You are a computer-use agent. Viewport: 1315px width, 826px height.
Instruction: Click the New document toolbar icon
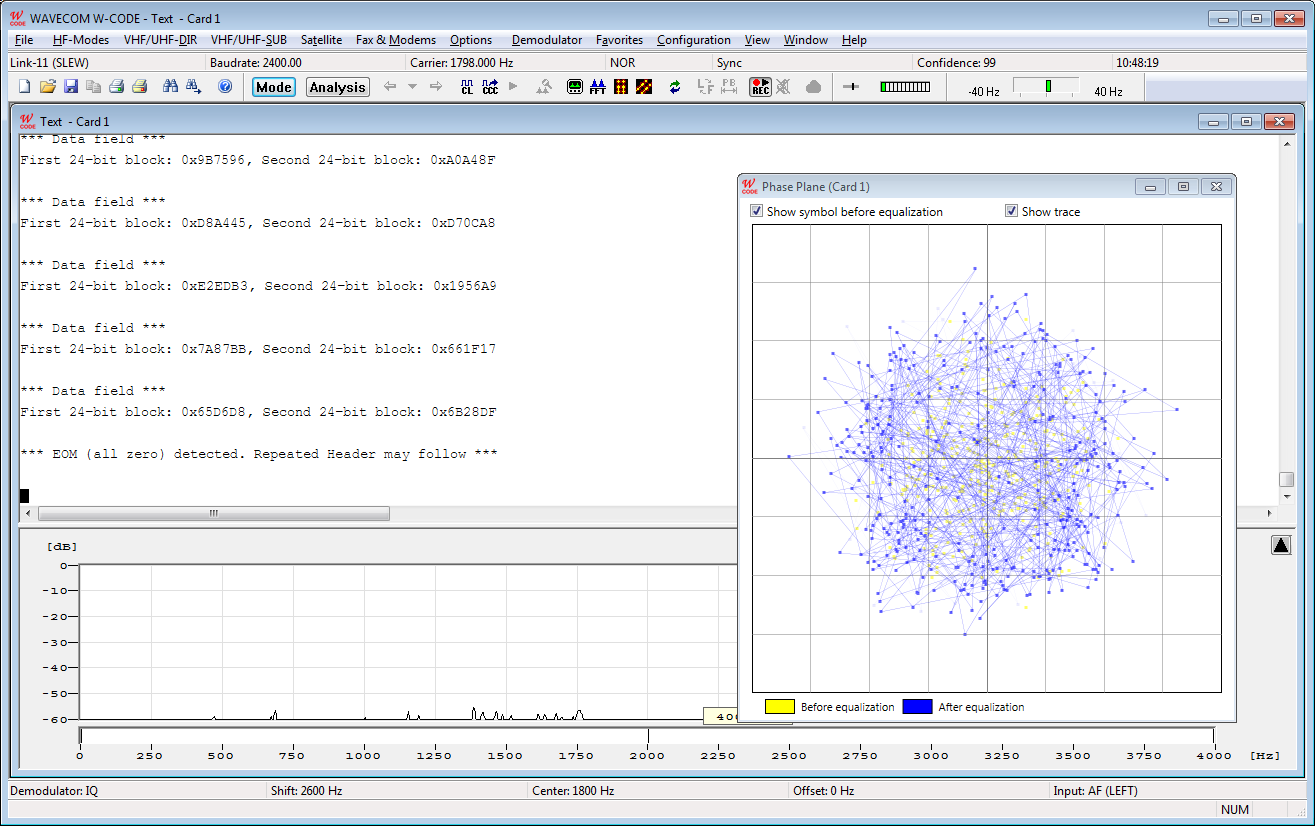pyautogui.click(x=25, y=87)
